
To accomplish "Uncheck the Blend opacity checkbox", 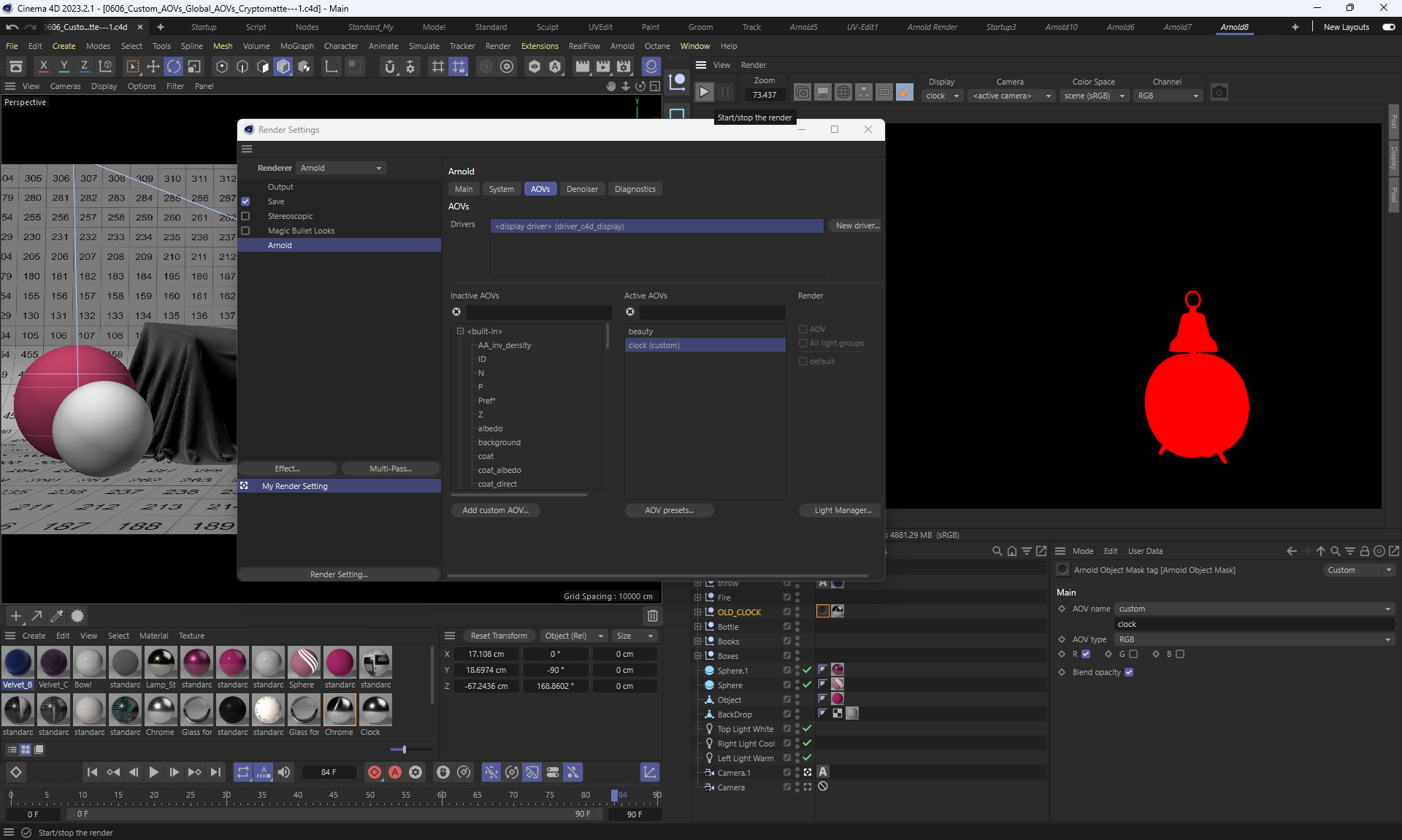I will click(x=1129, y=672).
